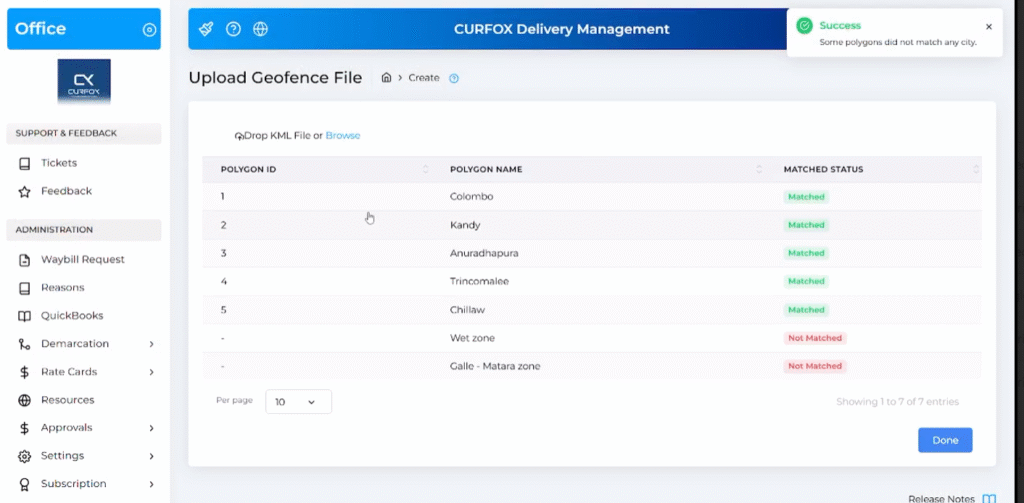
Task: Click the rocket icon in top header
Action: point(206,29)
